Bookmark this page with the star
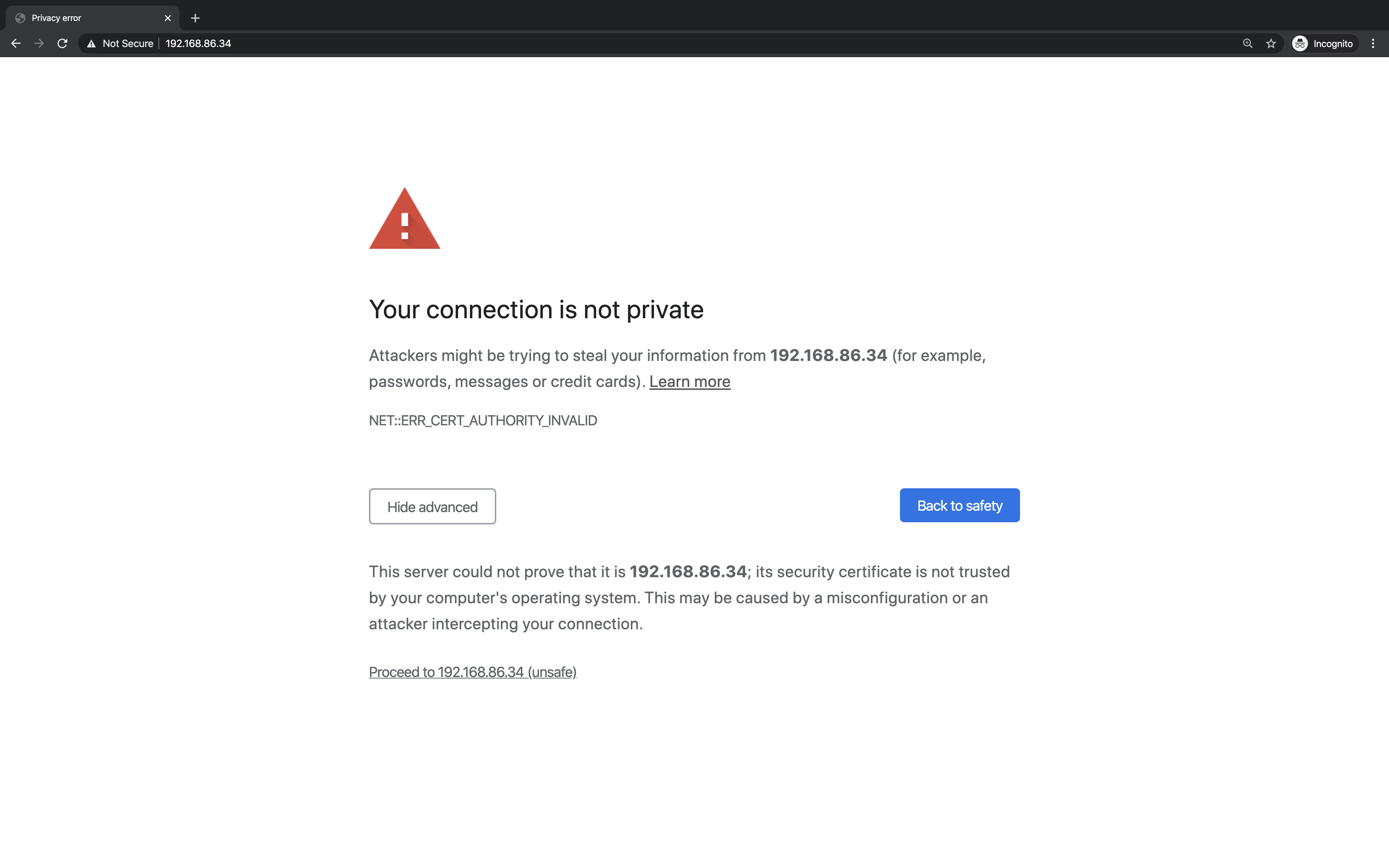Image resolution: width=1389 pixels, height=868 pixels. (1271, 44)
